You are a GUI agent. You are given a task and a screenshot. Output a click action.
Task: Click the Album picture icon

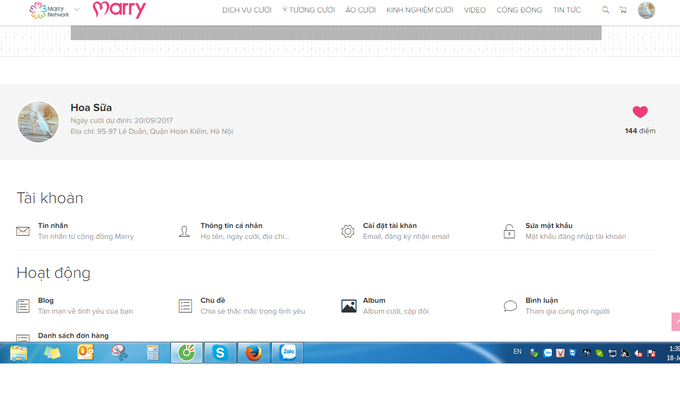348,306
